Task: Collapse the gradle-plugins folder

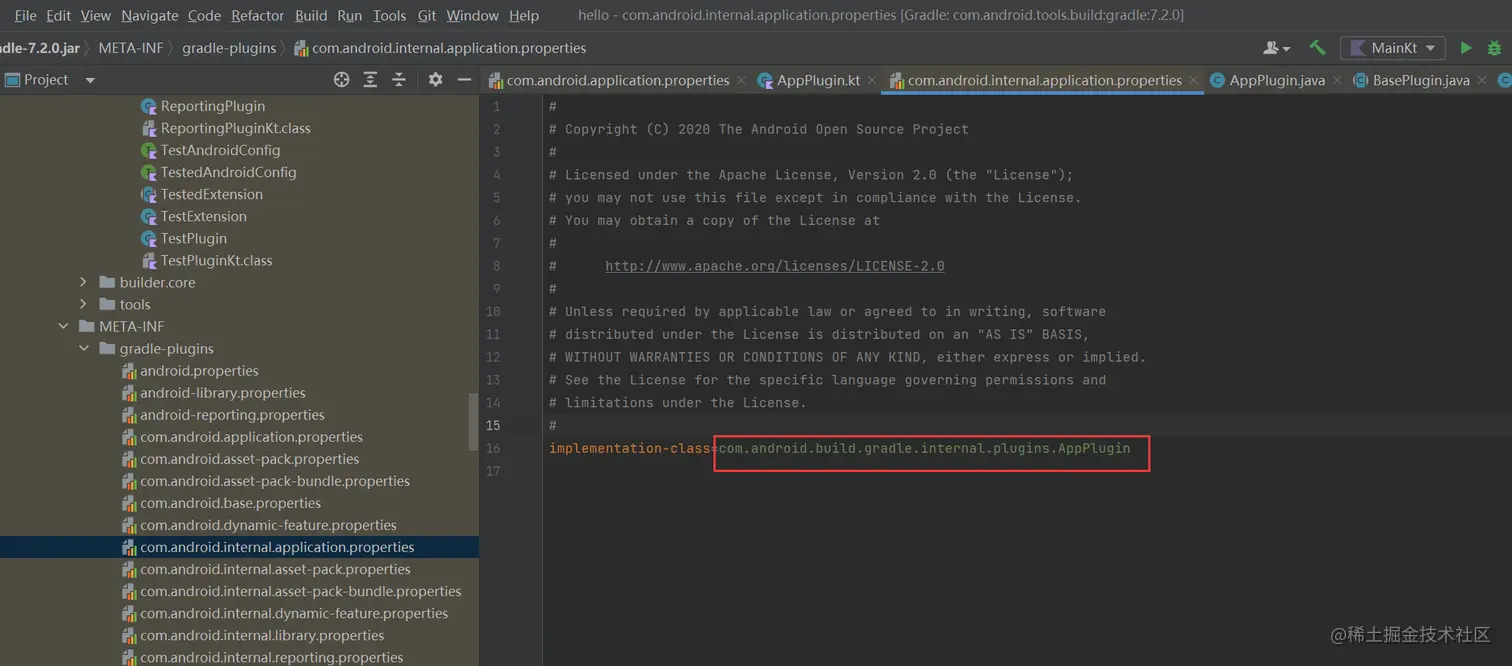Action: click(x=83, y=348)
